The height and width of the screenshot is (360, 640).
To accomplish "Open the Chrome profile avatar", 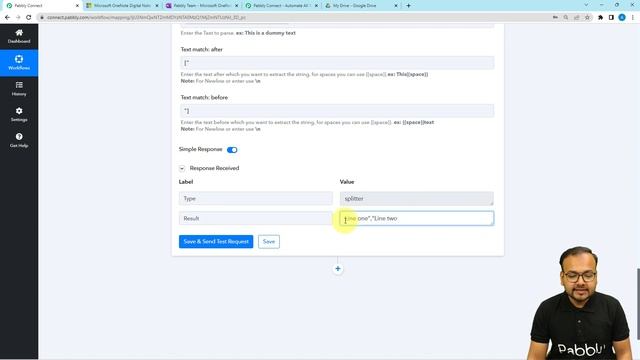I will (622, 17).
